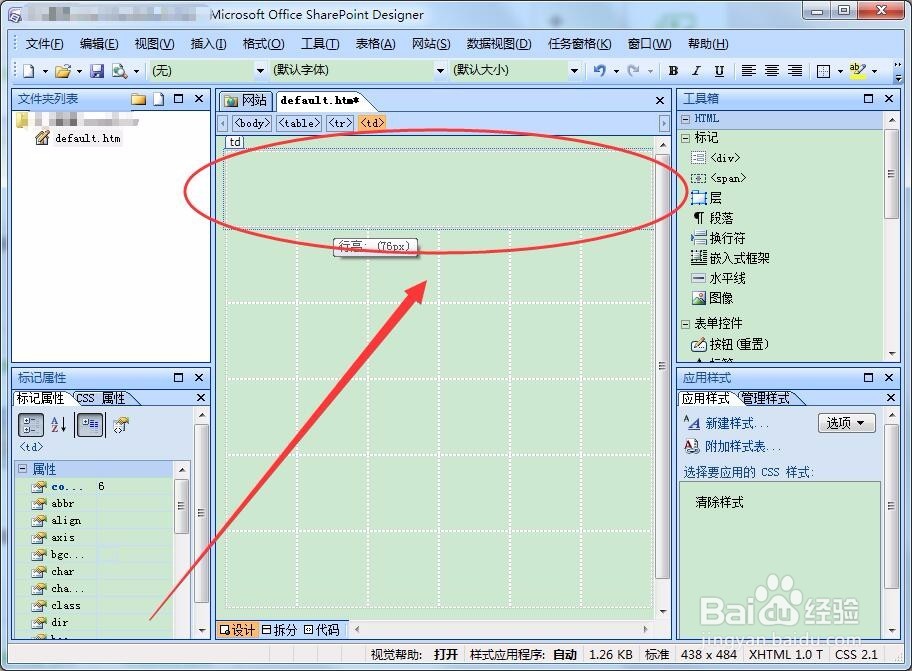The width and height of the screenshot is (912, 671).
Task: Click the Open folder icon in toolbar
Action: 63,71
